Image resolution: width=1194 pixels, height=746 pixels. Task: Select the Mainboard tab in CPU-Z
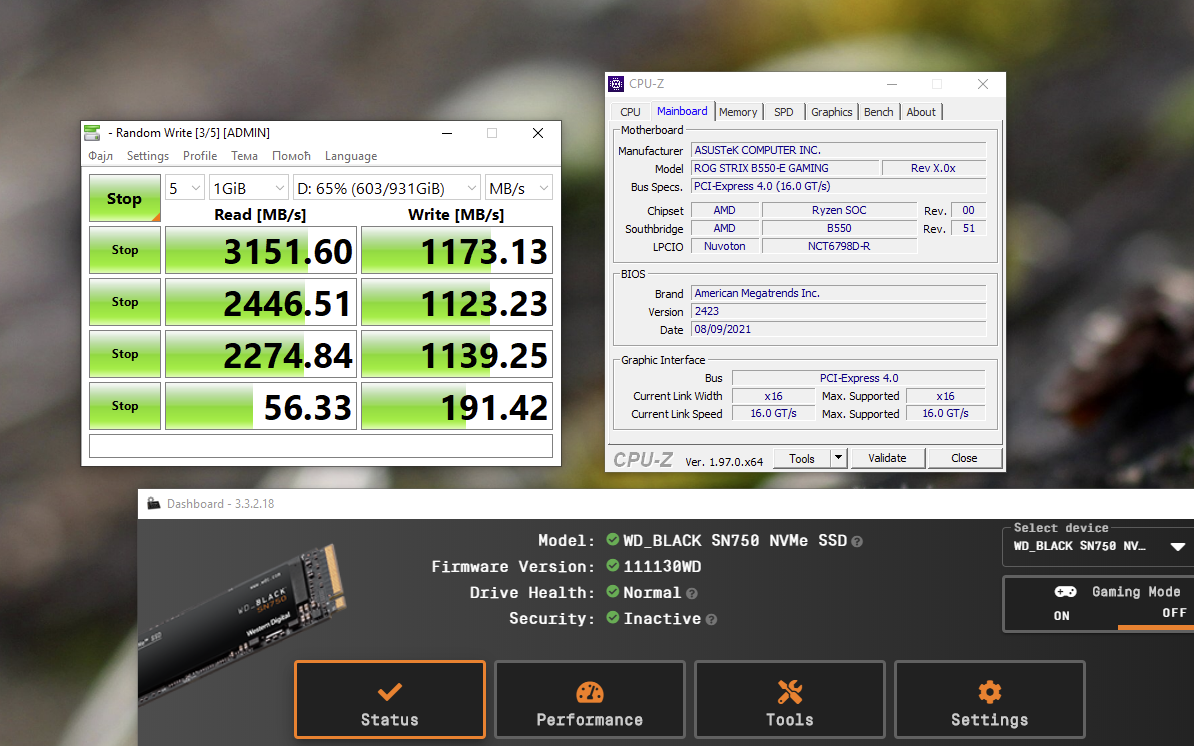point(682,111)
